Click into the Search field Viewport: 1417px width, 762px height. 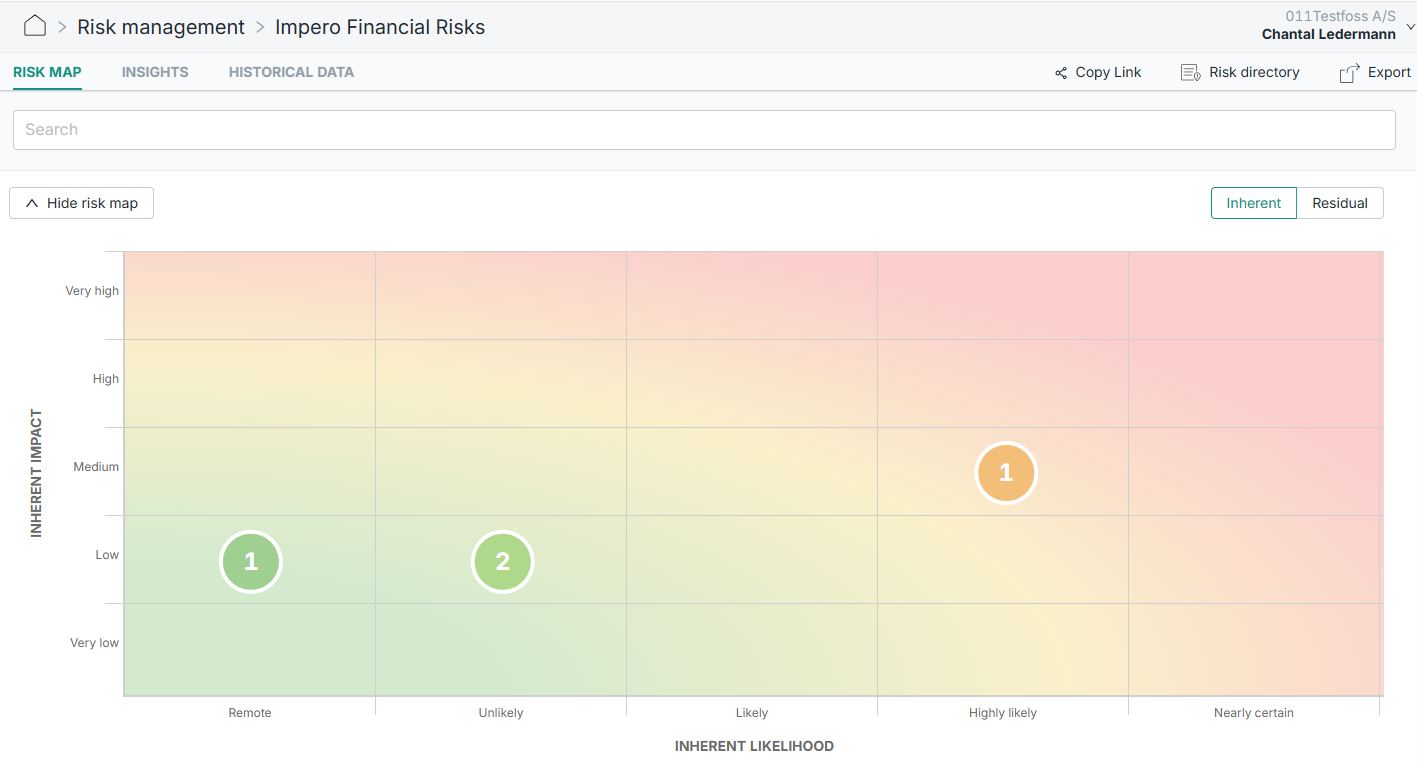(x=704, y=130)
